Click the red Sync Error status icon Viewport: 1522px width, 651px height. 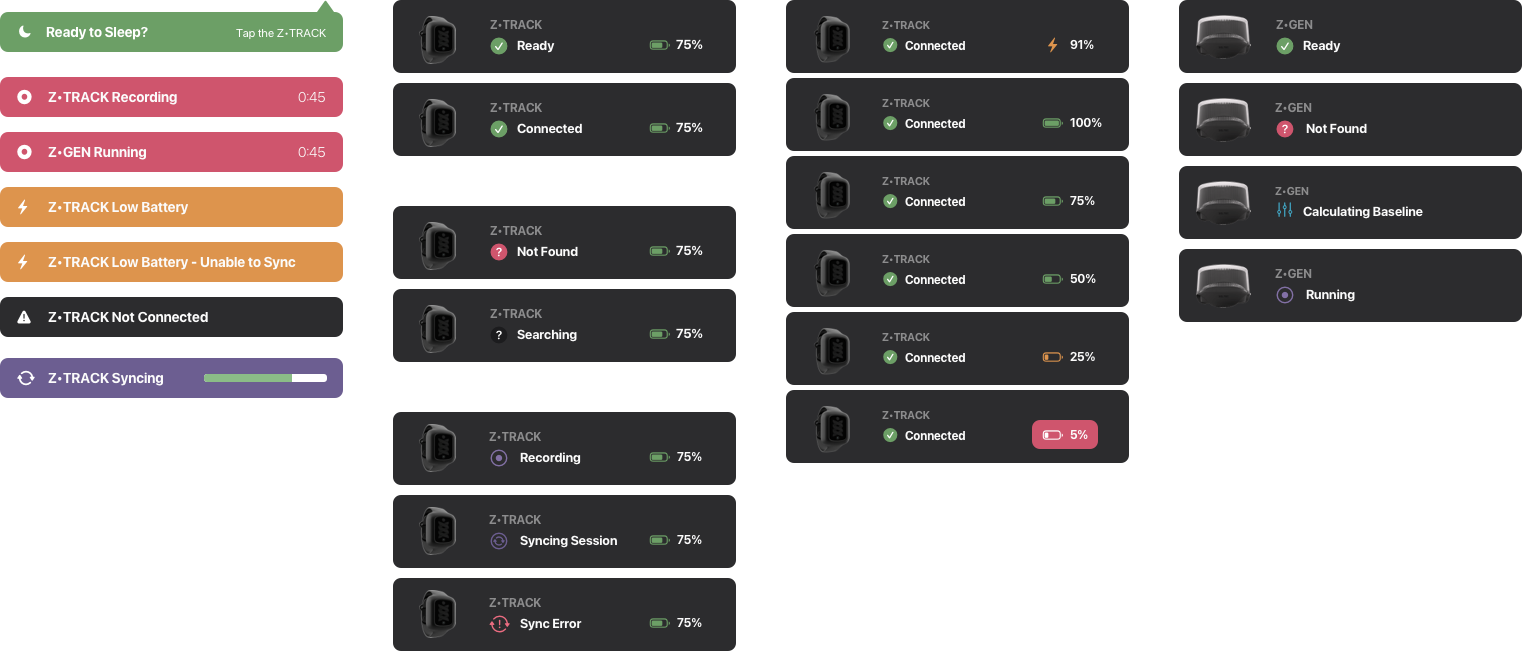(x=499, y=623)
